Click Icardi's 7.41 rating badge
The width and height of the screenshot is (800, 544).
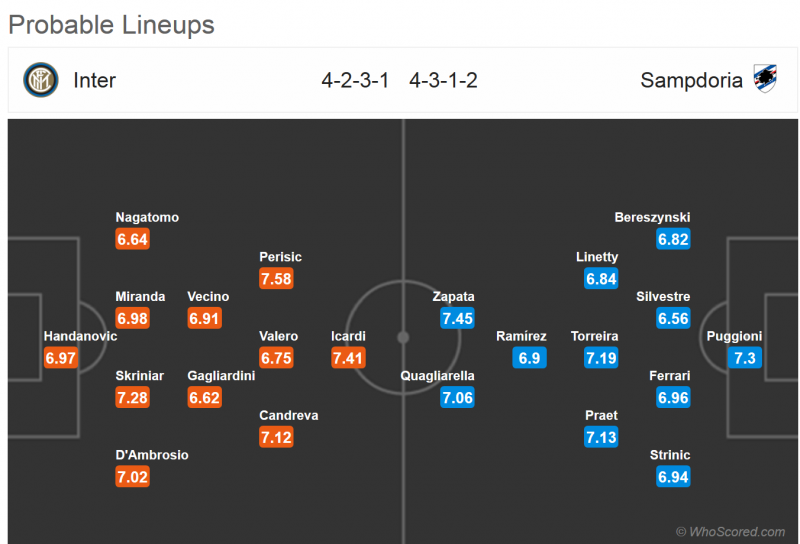coord(348,358)
